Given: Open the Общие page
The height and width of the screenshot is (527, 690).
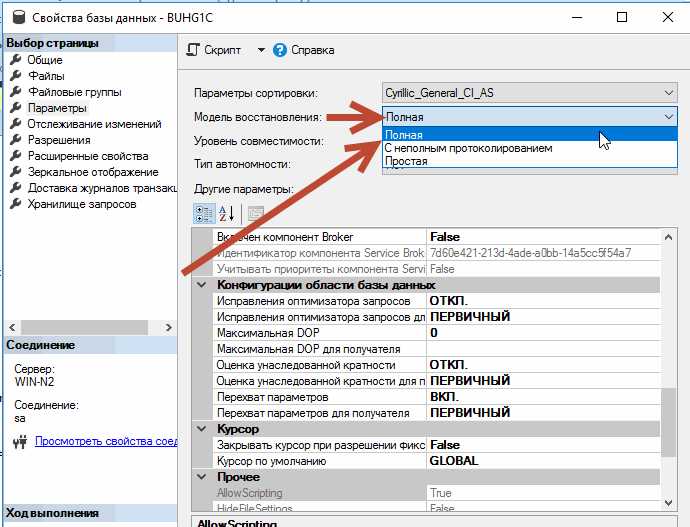Looking at the screenshot, I should (45, 60).
